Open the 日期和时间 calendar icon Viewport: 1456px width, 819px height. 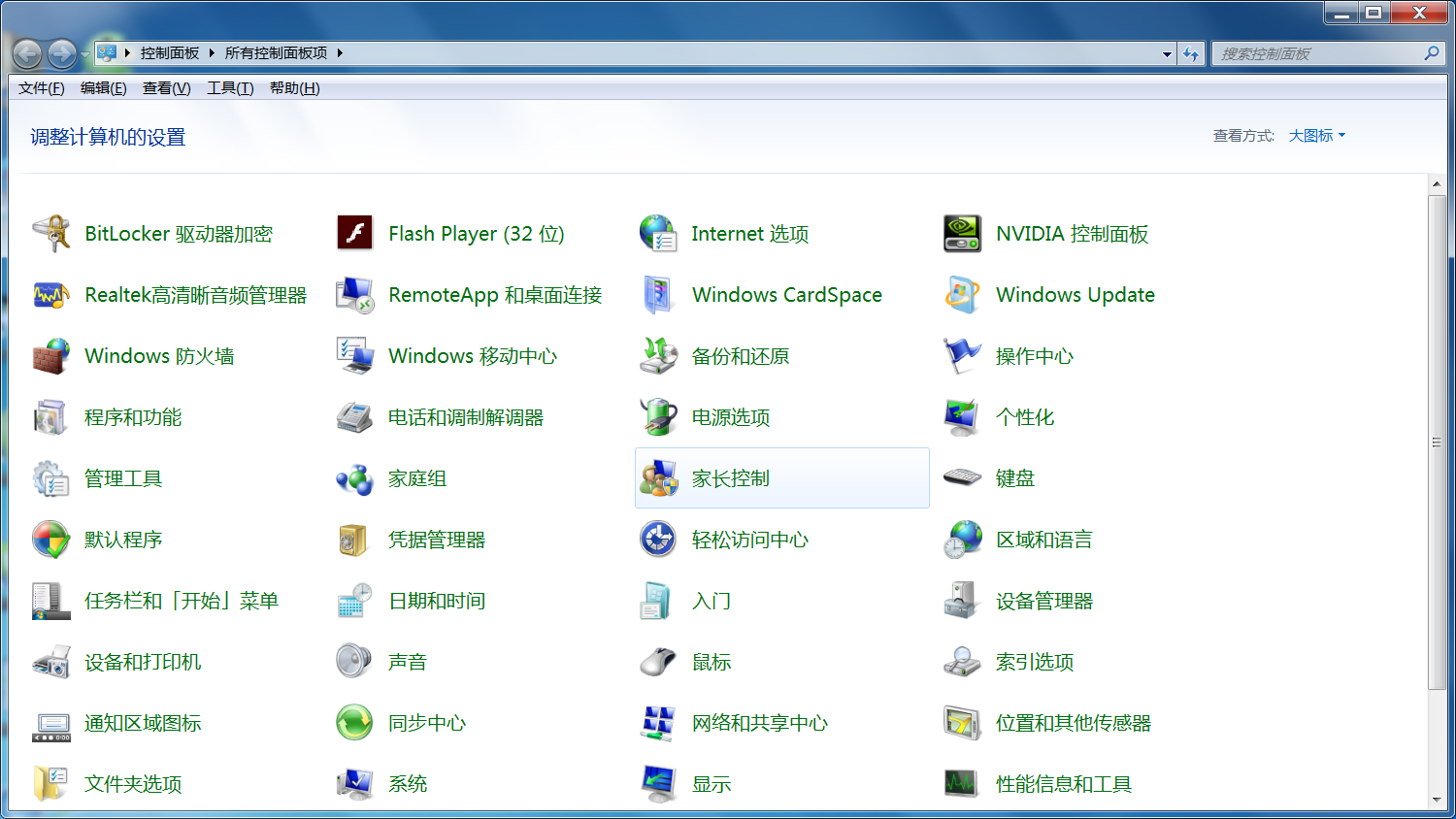point(354,601)
